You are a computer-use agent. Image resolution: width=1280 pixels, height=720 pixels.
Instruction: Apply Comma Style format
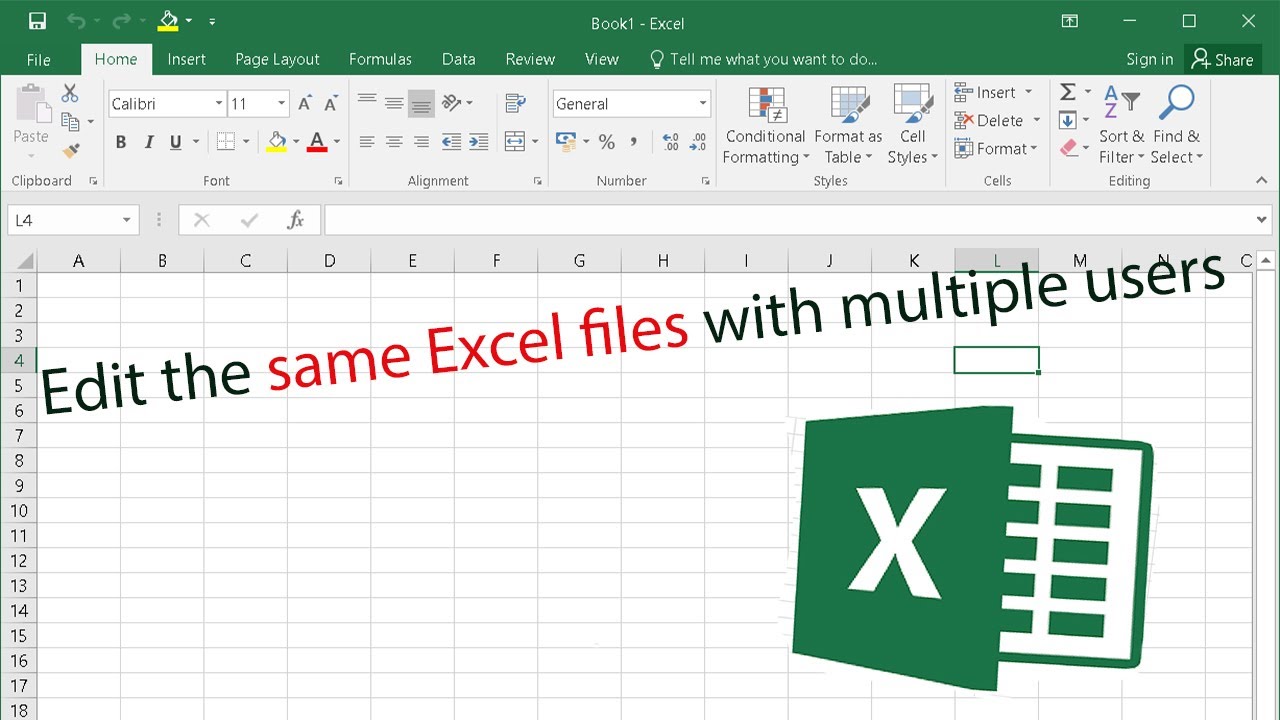pyautogui.click(x=634, y=142)
